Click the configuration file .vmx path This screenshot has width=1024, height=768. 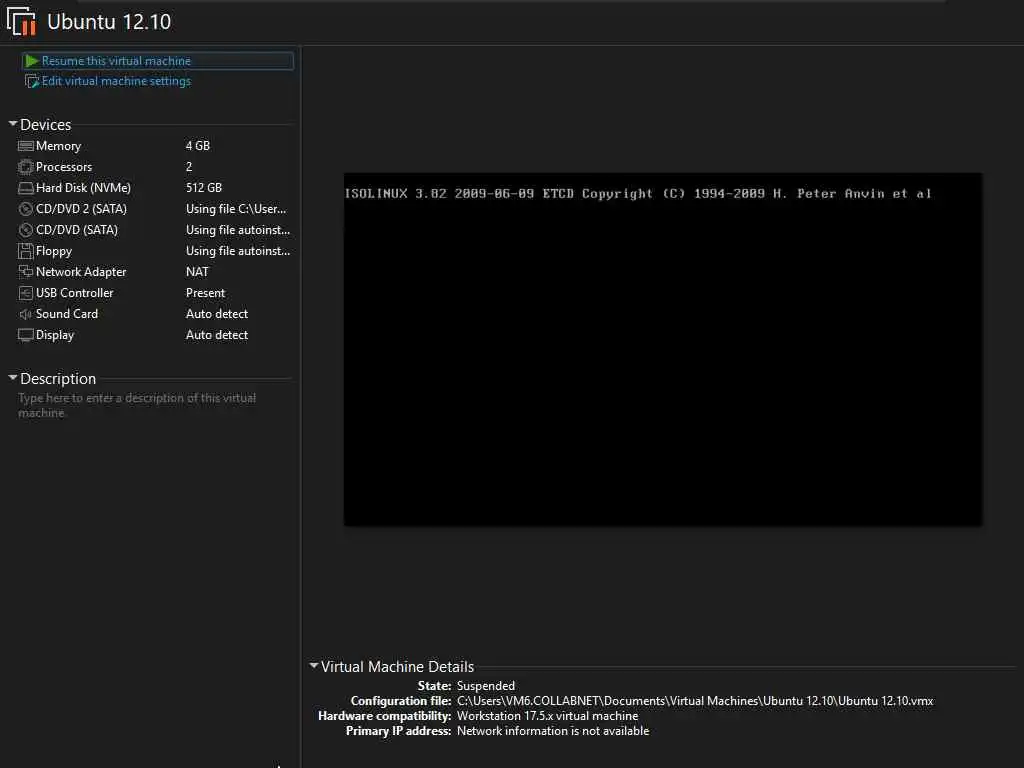point(695,701)
